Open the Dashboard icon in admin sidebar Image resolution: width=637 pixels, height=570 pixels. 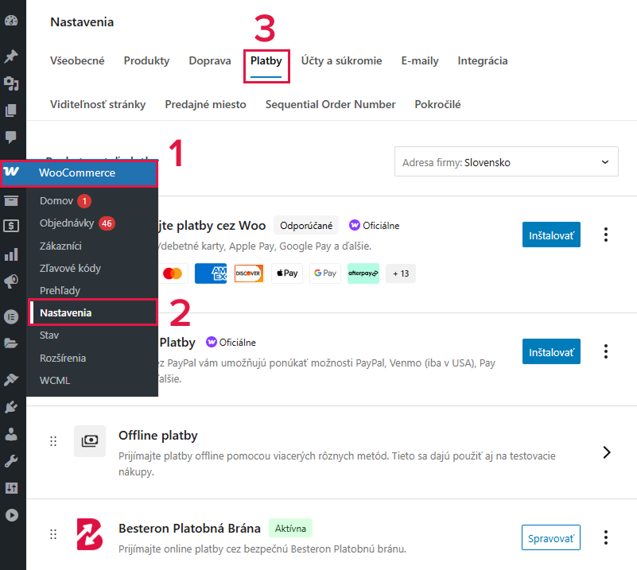point(11,21)
